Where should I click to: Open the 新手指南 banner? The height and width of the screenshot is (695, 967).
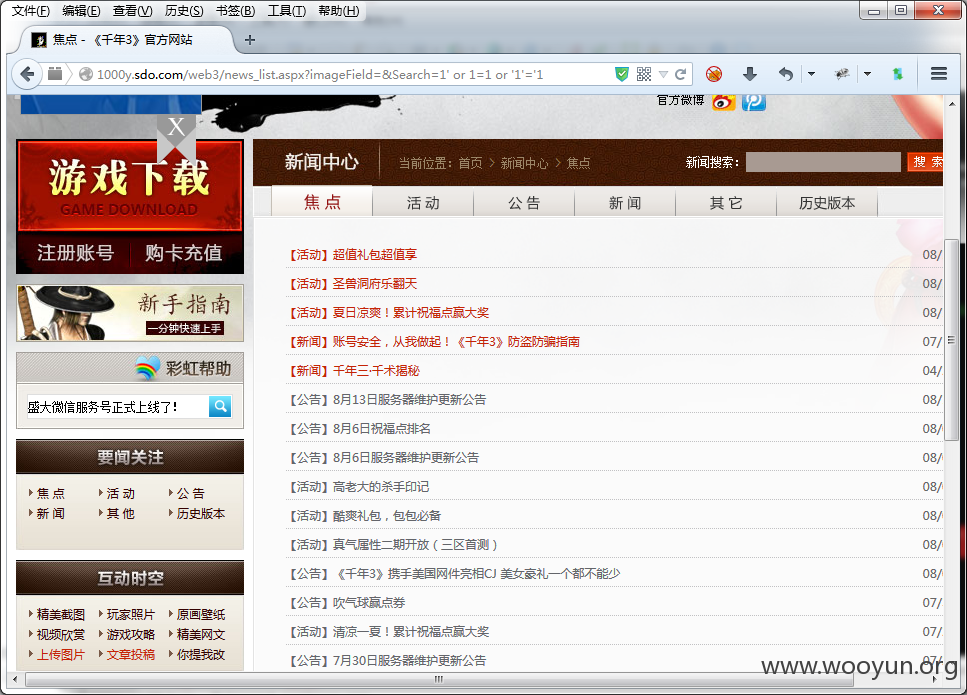pyautogui.click(x=130, y=313)
